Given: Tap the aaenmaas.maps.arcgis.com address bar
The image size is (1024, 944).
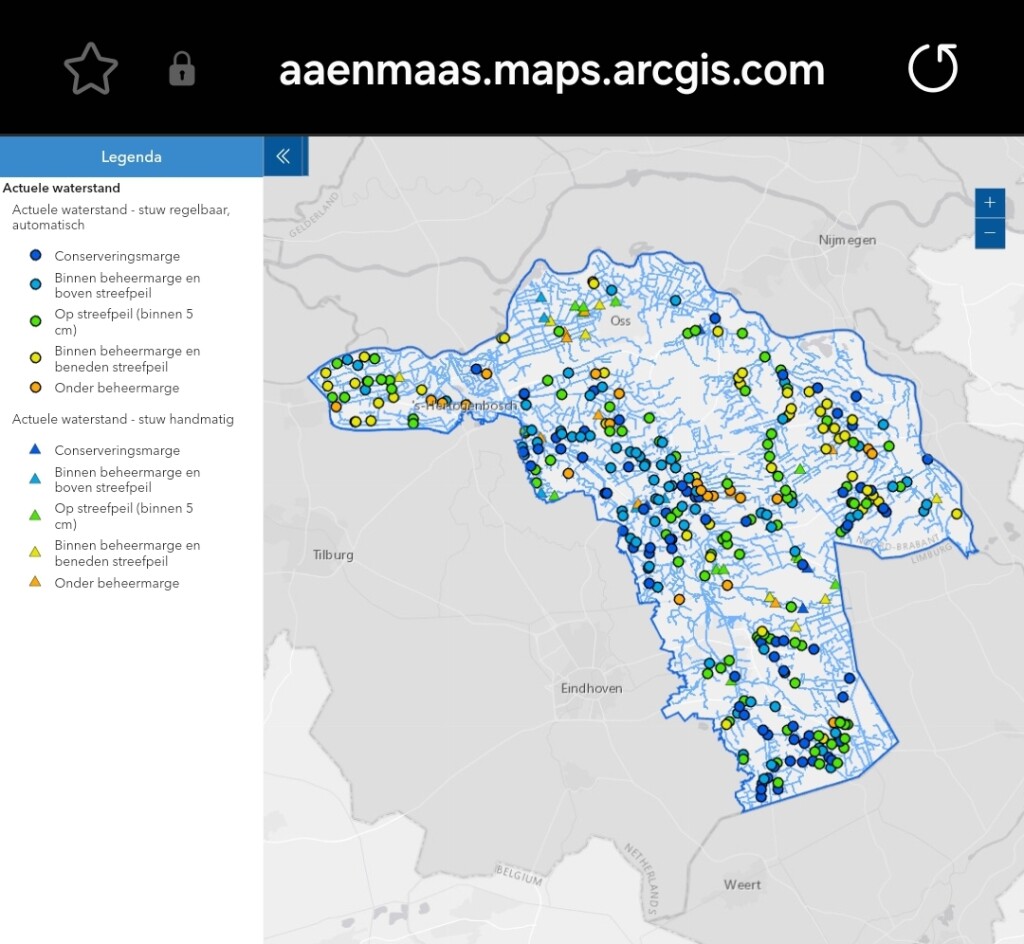Looking at the screenshot, I should click(x=551, y=70).
